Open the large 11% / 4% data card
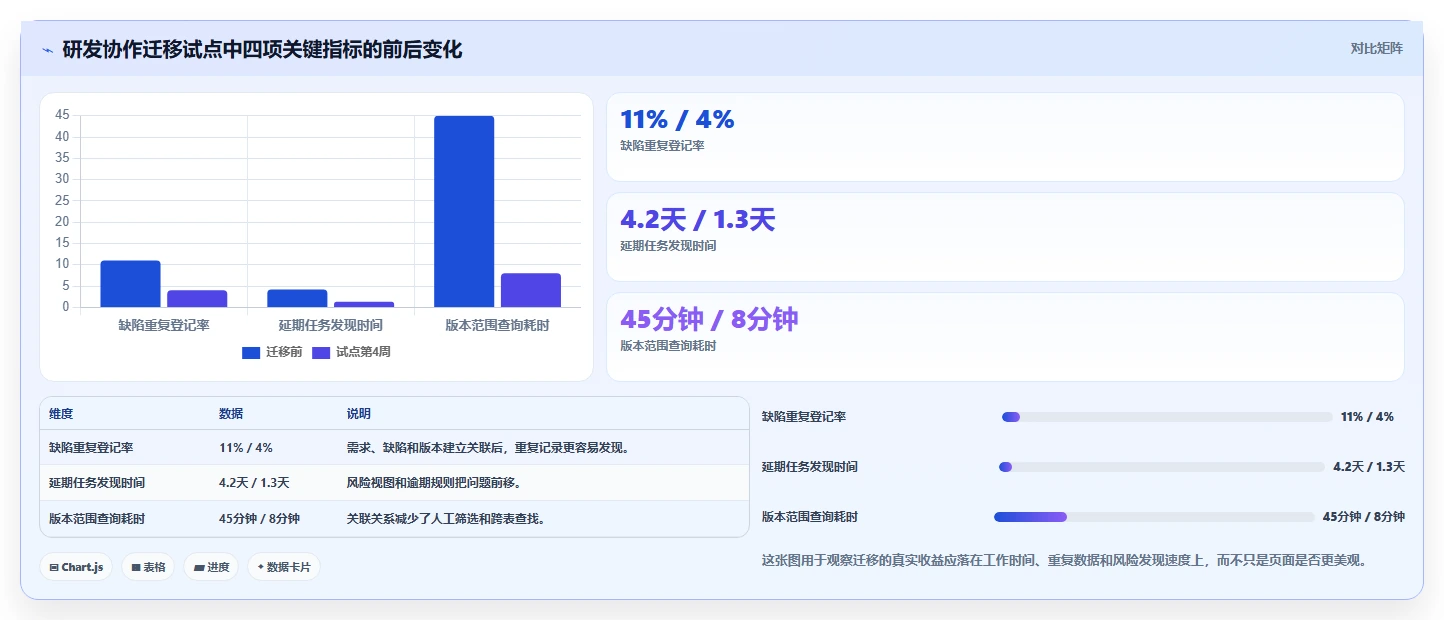This screenshot has height=620, width=1444. click(1005, 137)
